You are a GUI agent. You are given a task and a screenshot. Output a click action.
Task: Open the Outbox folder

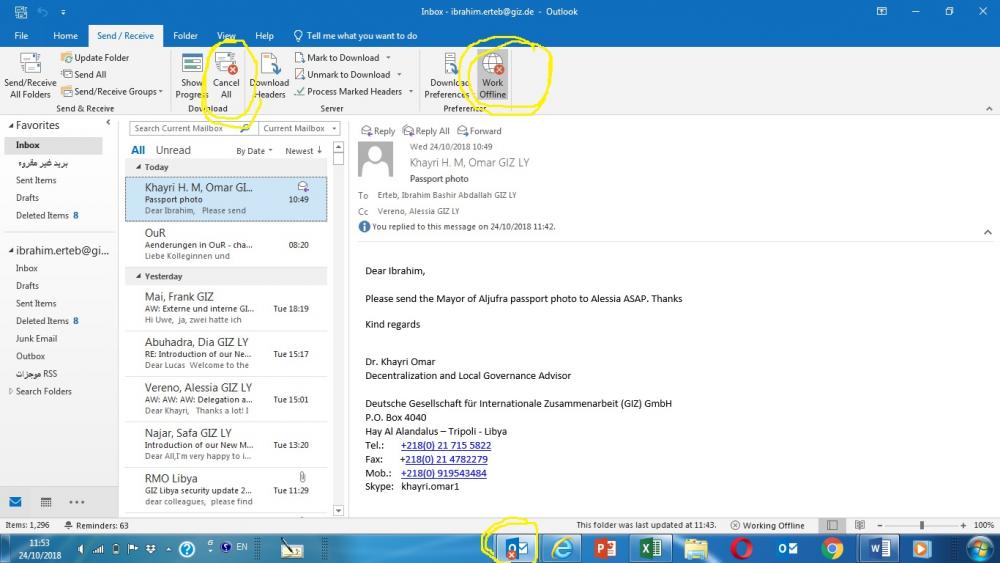30,356
